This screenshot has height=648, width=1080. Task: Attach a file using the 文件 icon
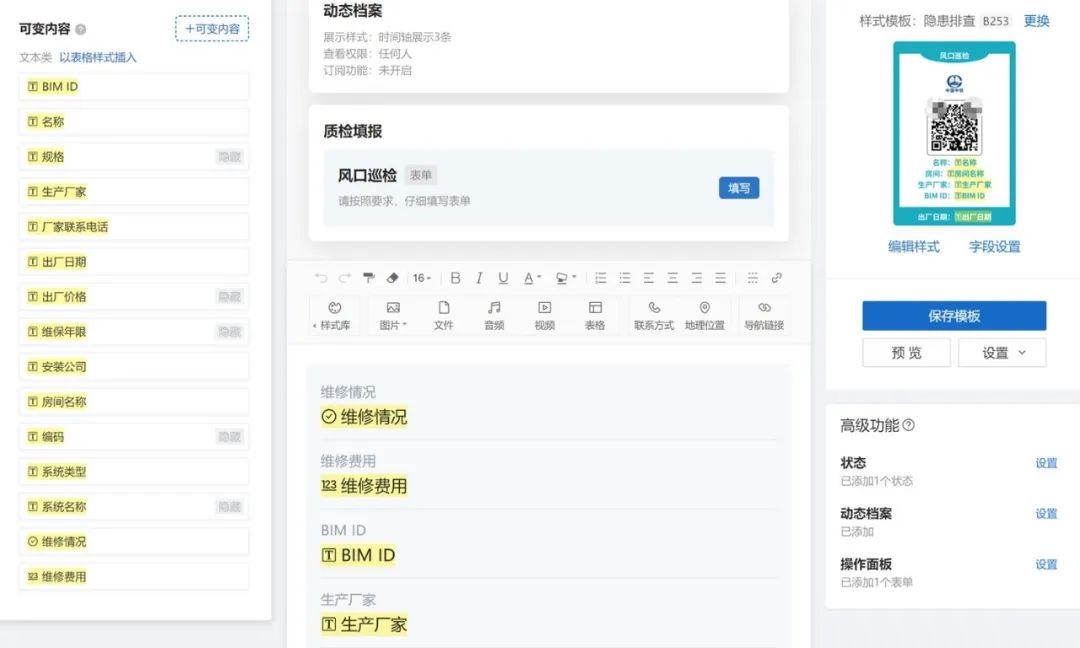[444, 311]
